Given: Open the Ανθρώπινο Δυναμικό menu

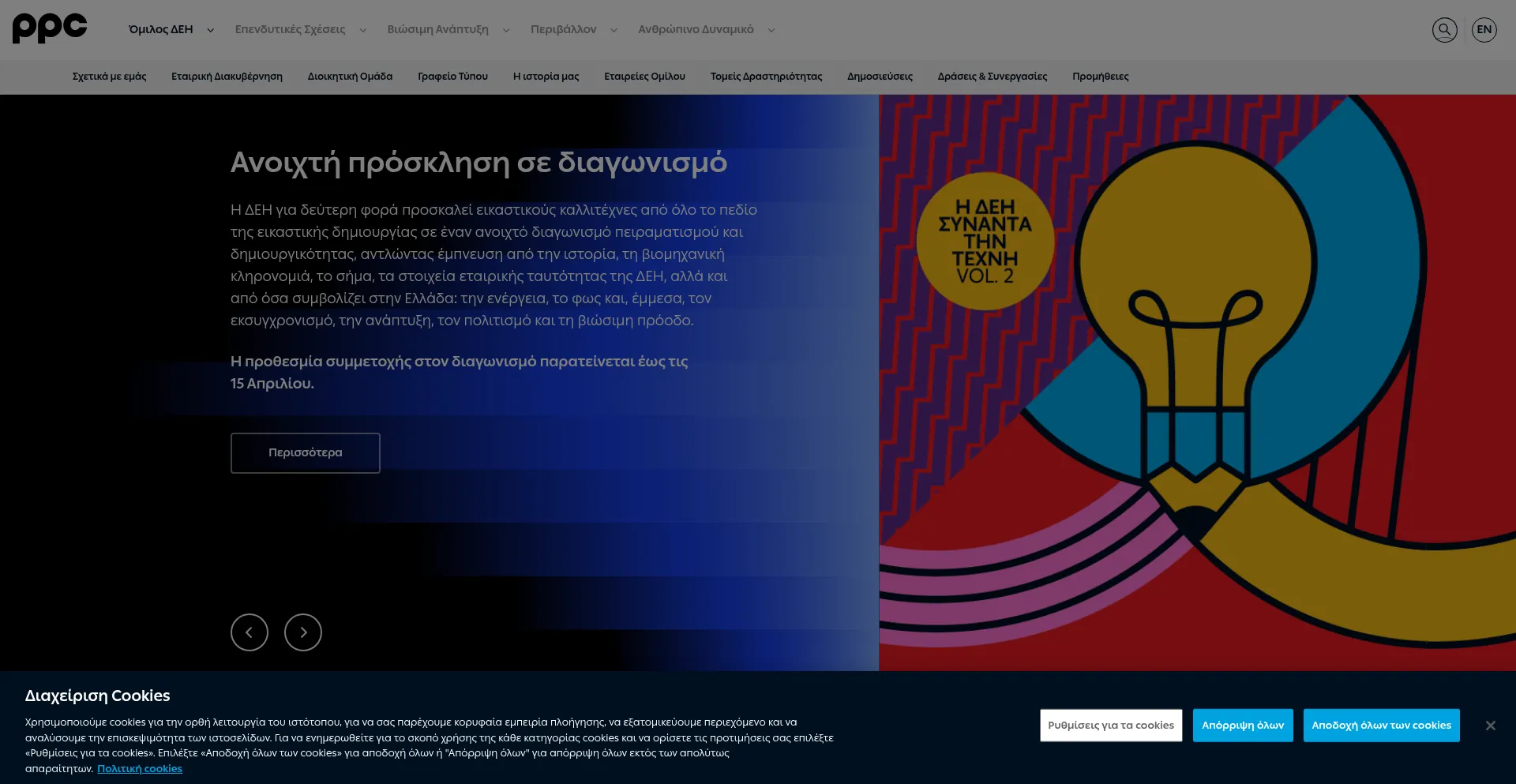Looking at the screenshot, I should [x=696, y=29].
